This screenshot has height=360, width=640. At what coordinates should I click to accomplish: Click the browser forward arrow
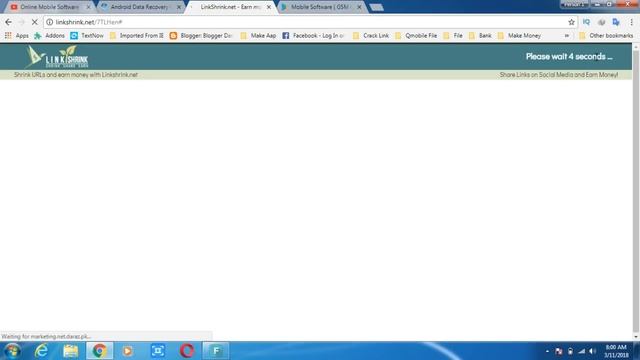click(x=21, y=22)
